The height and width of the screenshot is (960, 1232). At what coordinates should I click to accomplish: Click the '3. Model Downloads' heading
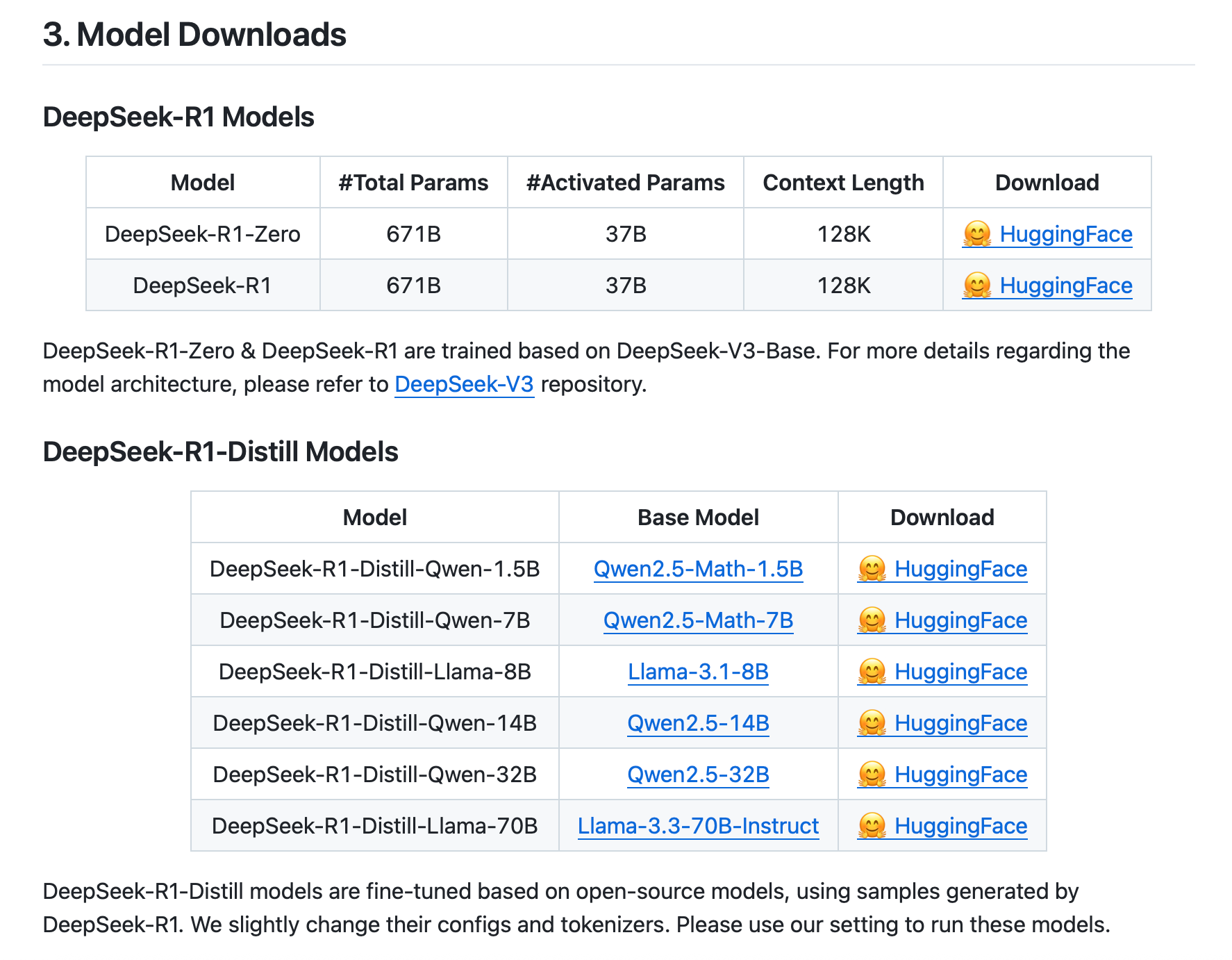point(194,35)
